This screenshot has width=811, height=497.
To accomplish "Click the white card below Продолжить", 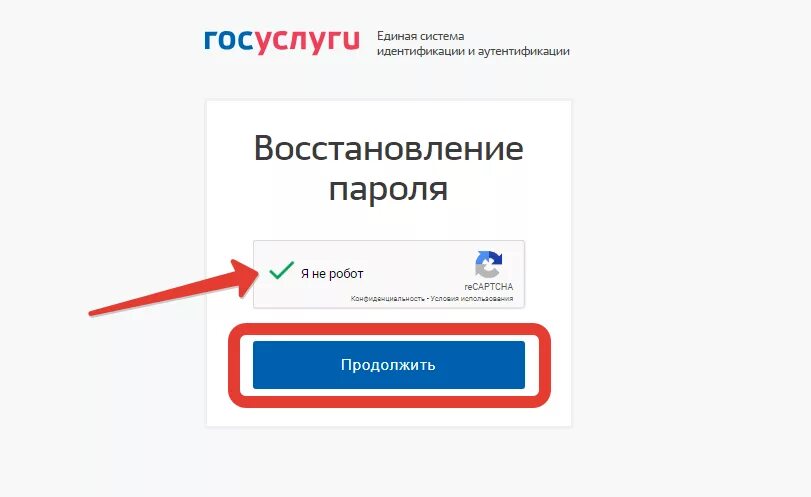I will click(389, 416).
